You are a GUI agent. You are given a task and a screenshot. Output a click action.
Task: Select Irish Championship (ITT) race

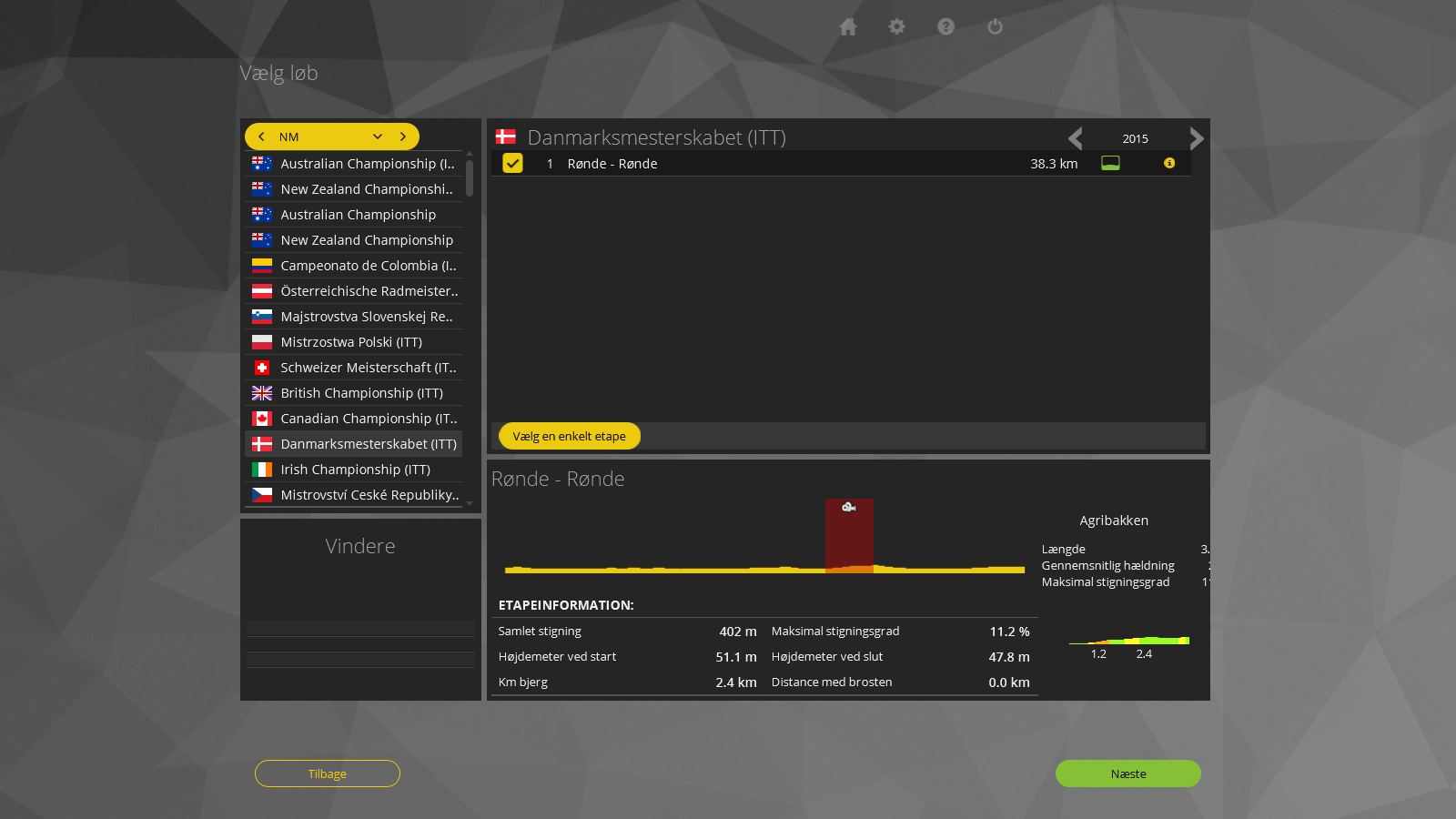point(355,470)
